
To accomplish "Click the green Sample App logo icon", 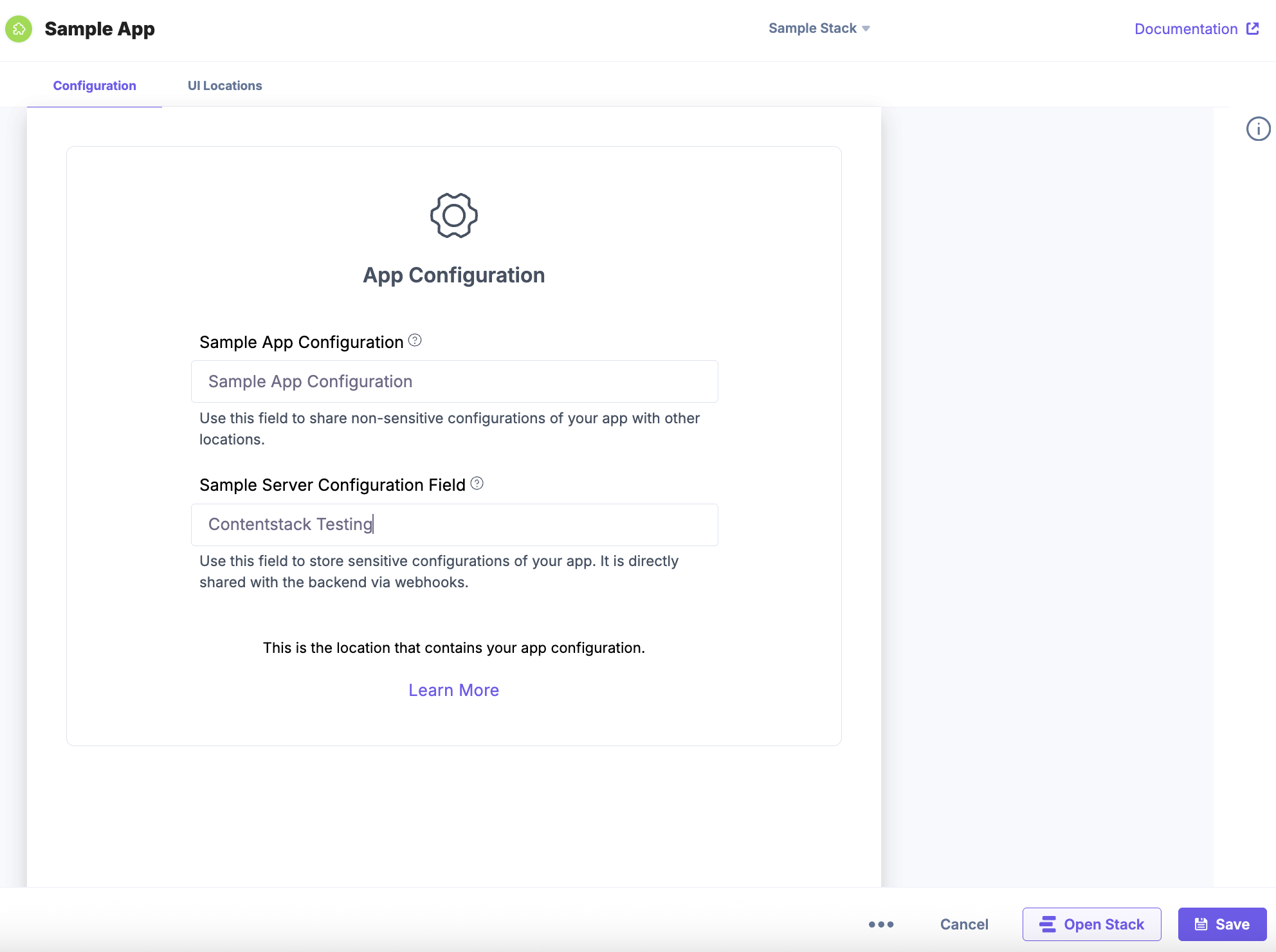I will (x=19, y=29).
